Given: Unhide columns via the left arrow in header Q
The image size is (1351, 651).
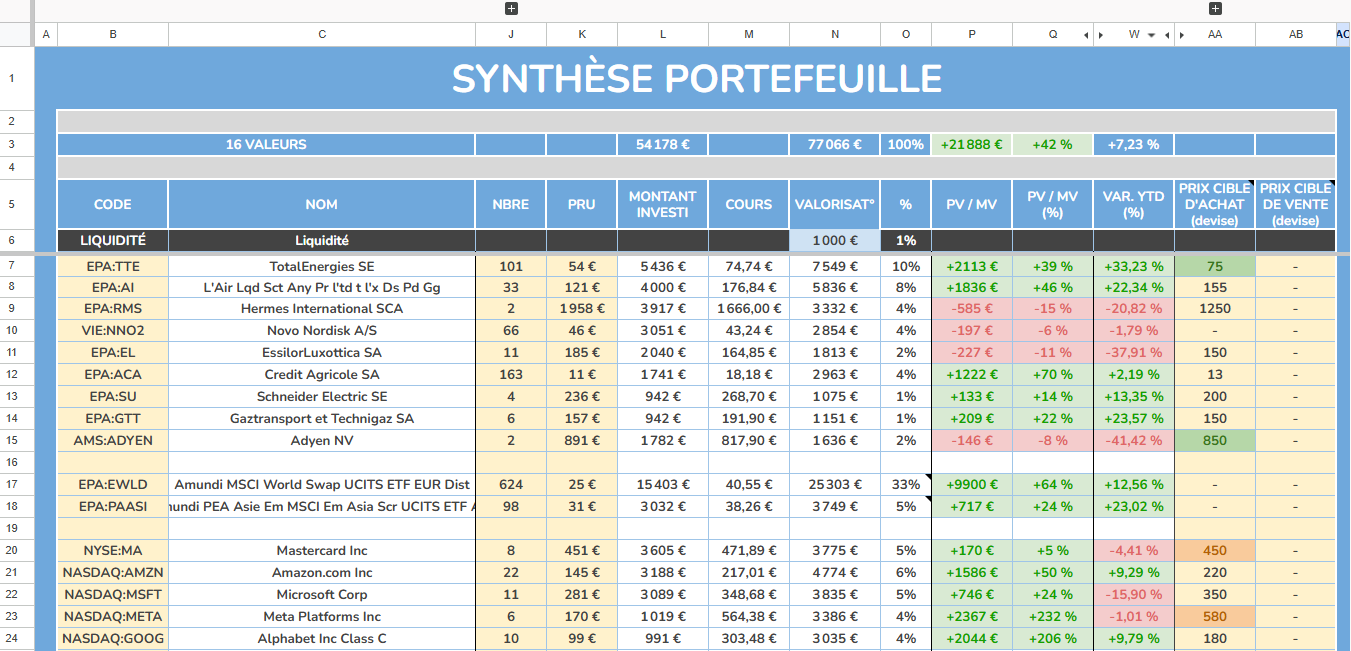Looking at the screenshot, I should (x=1086, y=35).
